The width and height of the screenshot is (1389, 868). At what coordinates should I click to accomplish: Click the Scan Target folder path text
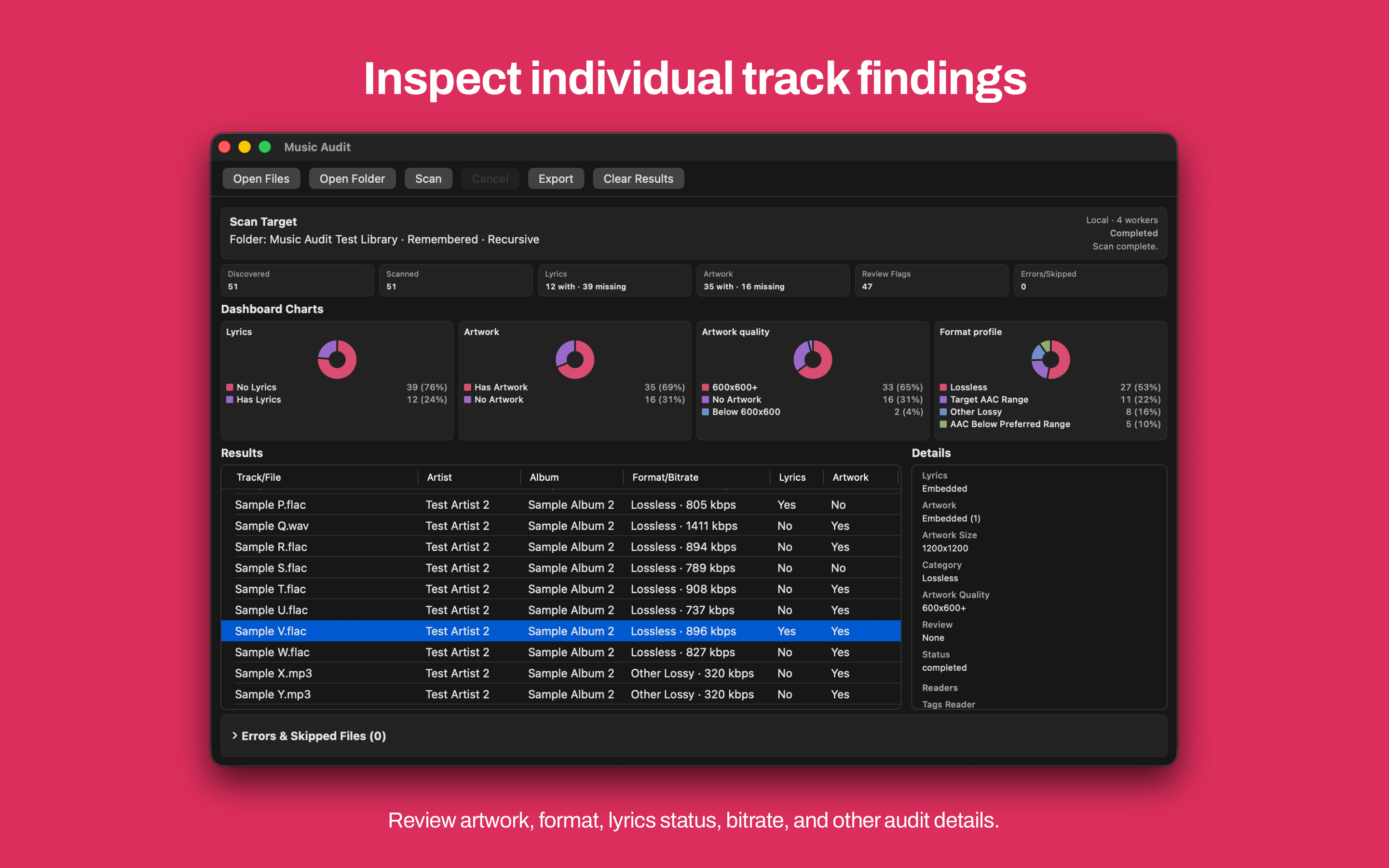[384, 239]
